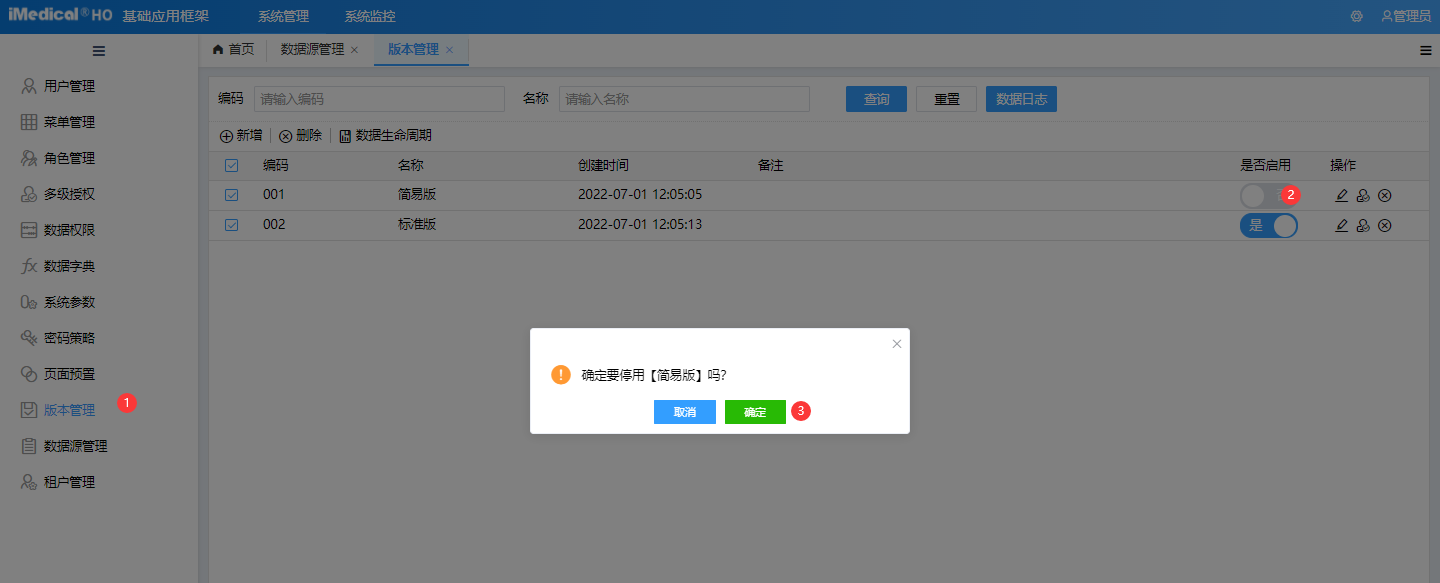Click the 新增 add icon in toolbar

click(x=226, y=136)
